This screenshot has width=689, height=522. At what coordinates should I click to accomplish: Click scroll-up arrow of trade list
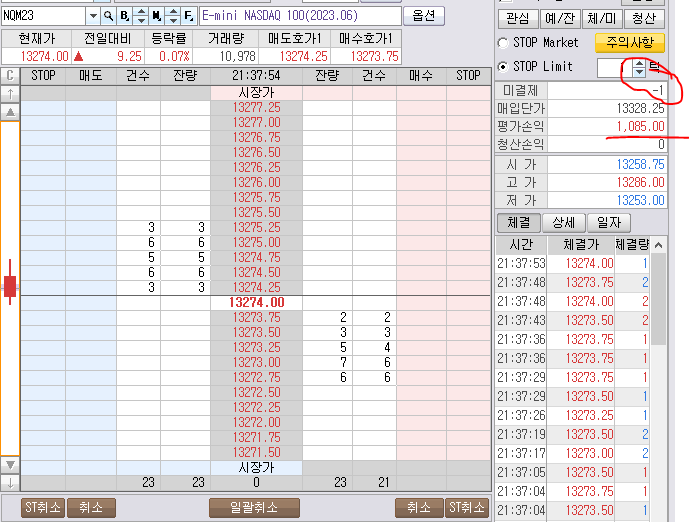[658, 245]
